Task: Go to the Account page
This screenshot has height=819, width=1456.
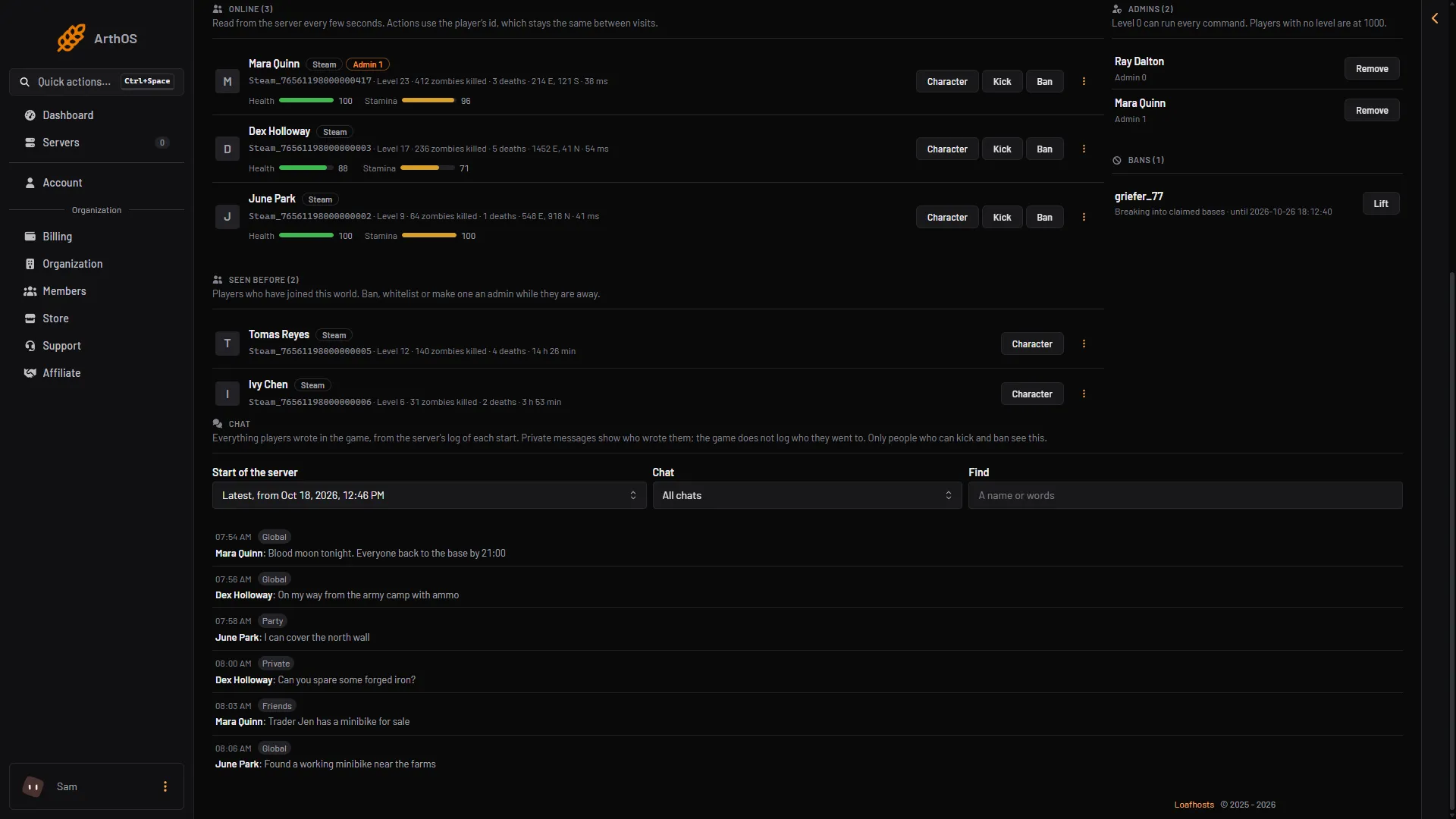Action: [96, 183]
